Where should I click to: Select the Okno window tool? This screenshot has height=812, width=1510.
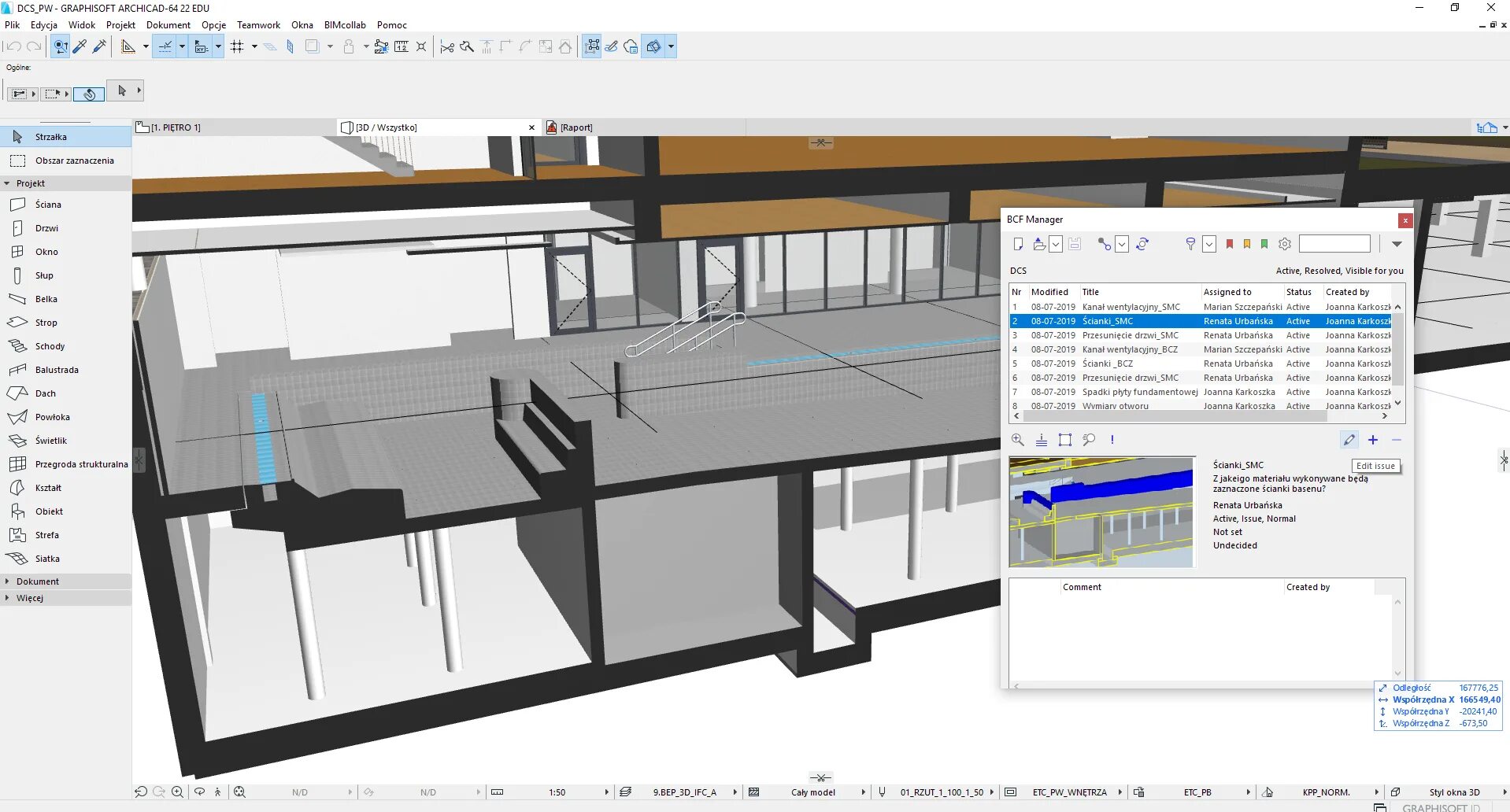65,252
